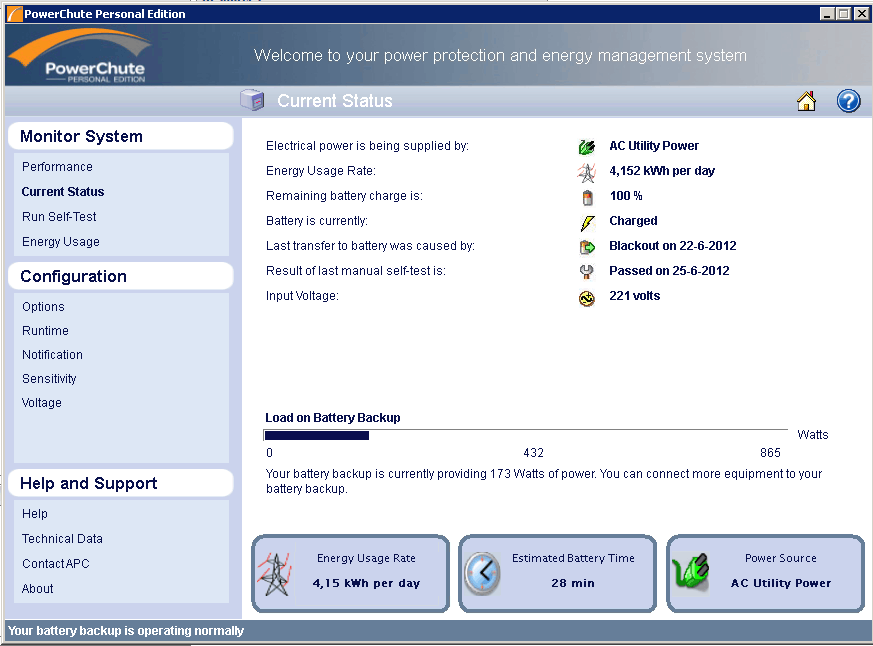Open the Help link in the sidebar
Viewport: 873px width, 646px height.
point(35,513)
